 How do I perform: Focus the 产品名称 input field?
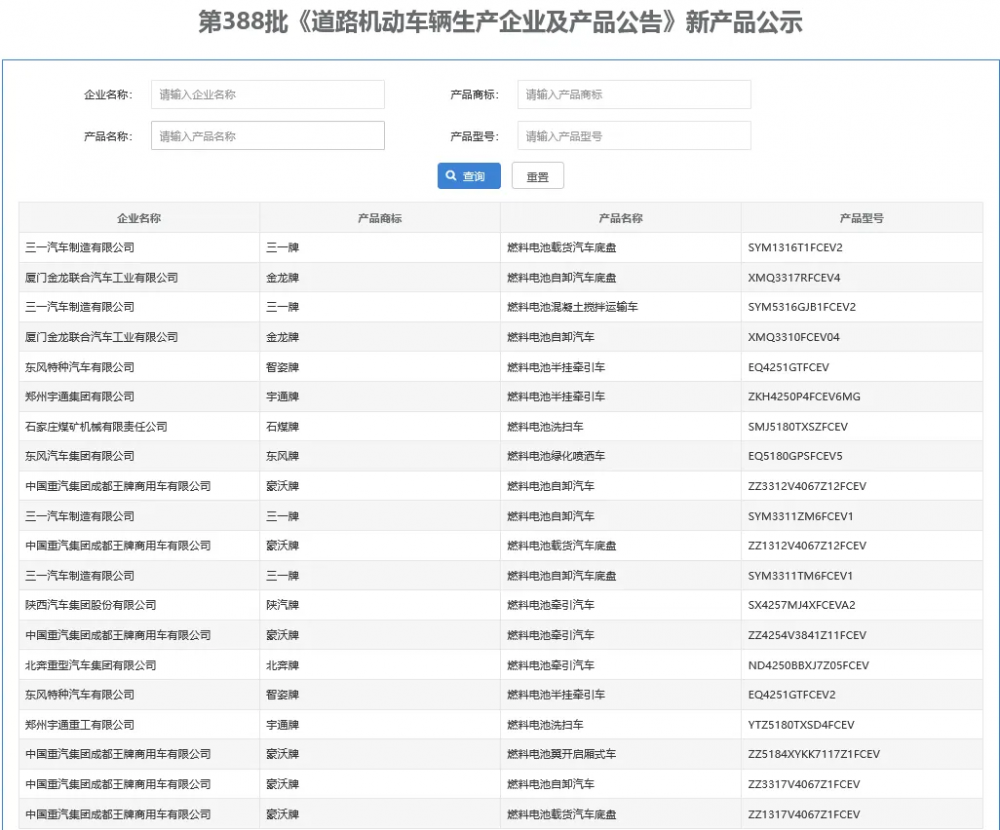coord(268,136)
